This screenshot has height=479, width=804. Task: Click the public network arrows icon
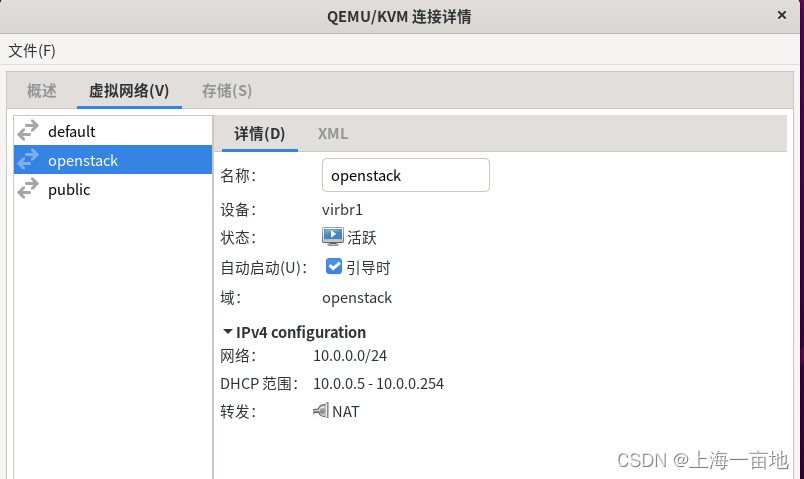click(x=28, y=189)
